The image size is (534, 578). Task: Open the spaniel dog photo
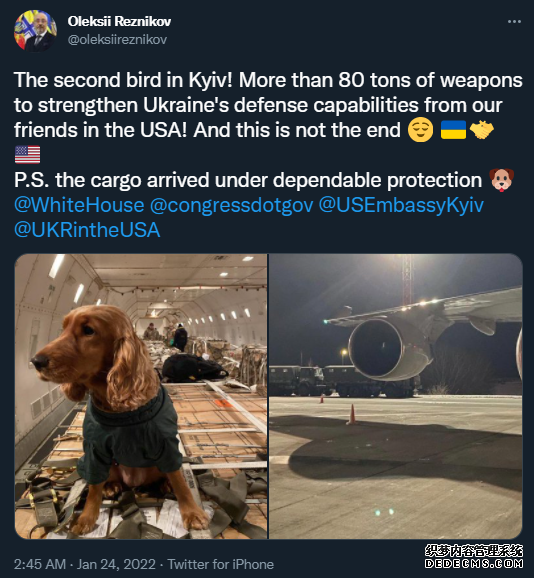(141, 396)
